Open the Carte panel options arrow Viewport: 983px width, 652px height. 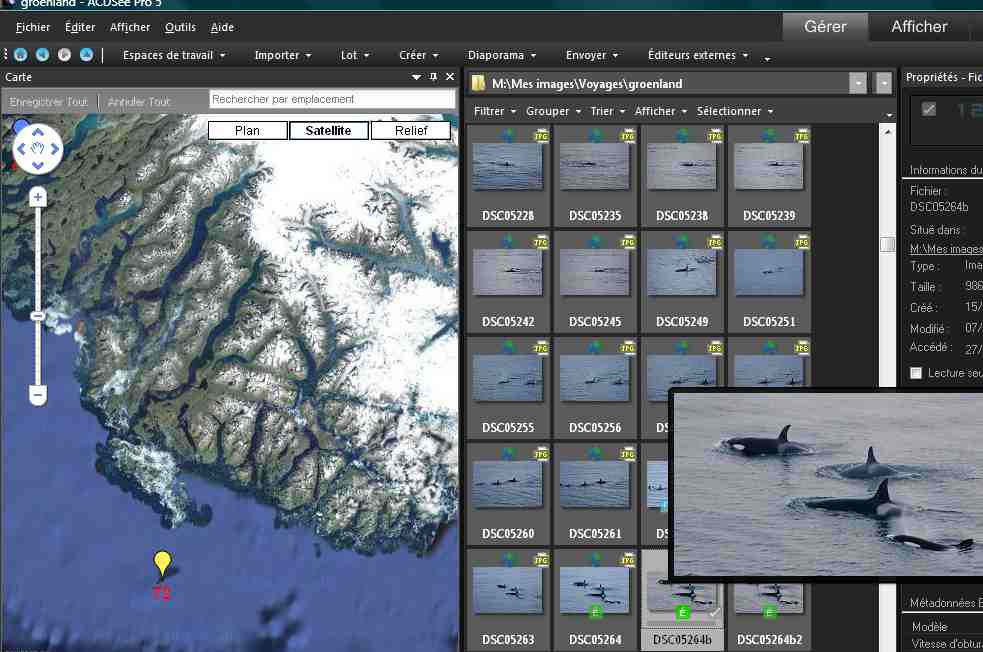[x=416, y=77]
